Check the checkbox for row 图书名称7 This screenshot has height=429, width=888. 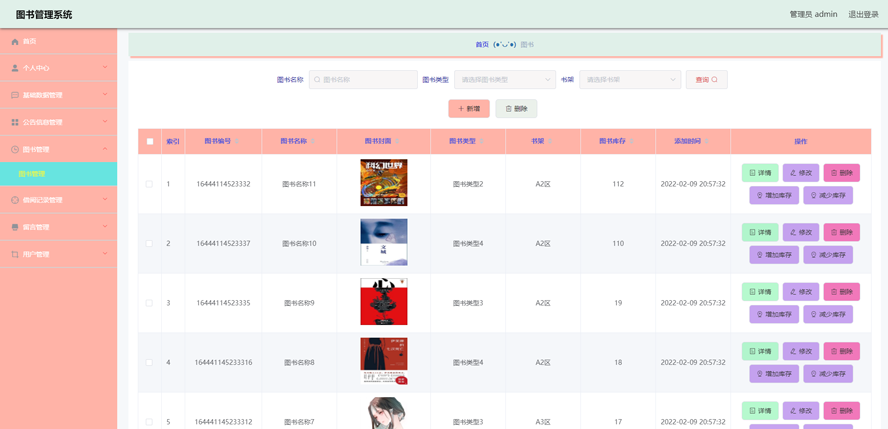pyautogui.click(x=149, y=422)
